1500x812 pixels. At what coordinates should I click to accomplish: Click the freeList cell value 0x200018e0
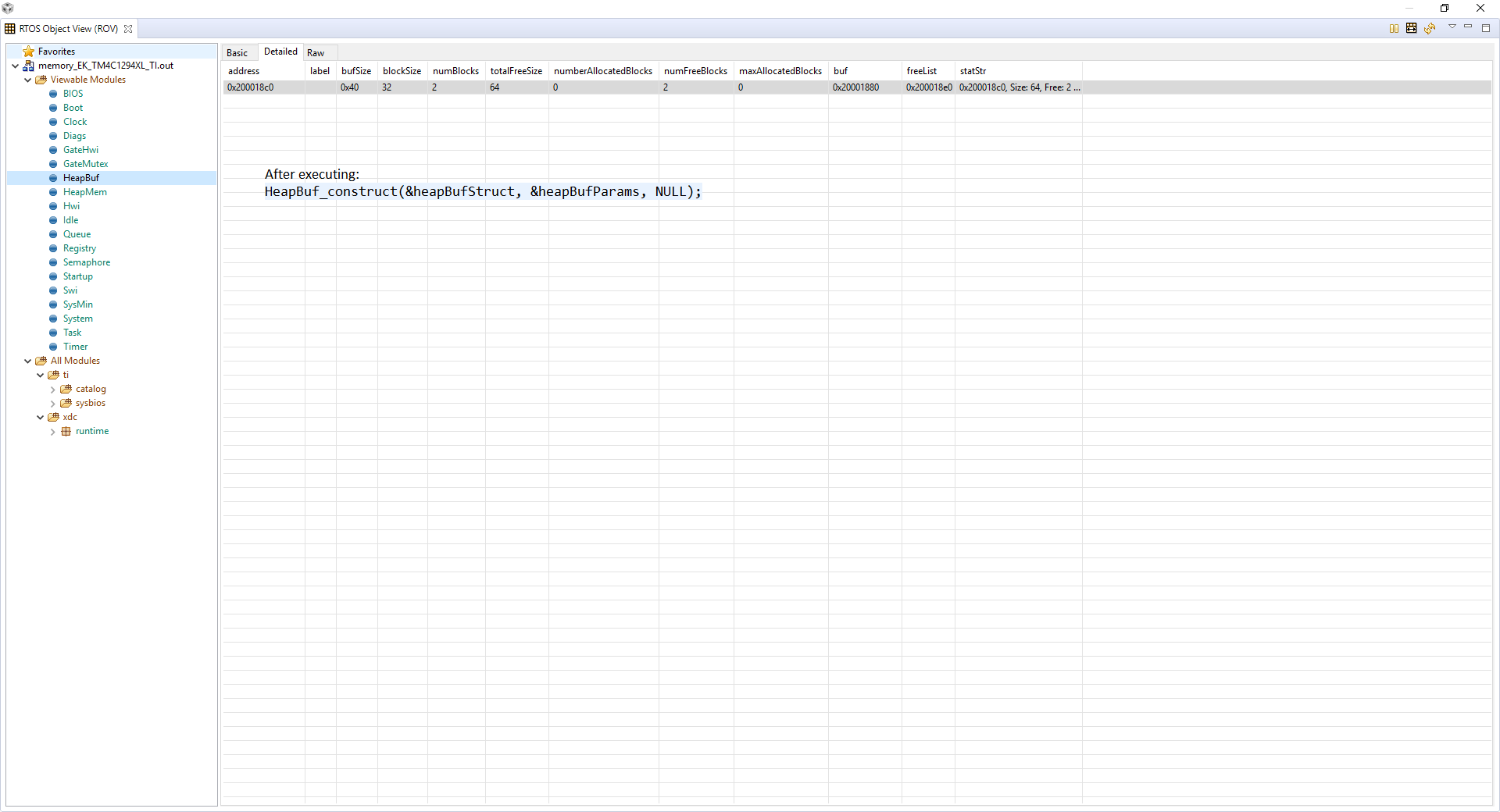coord(929,87)
